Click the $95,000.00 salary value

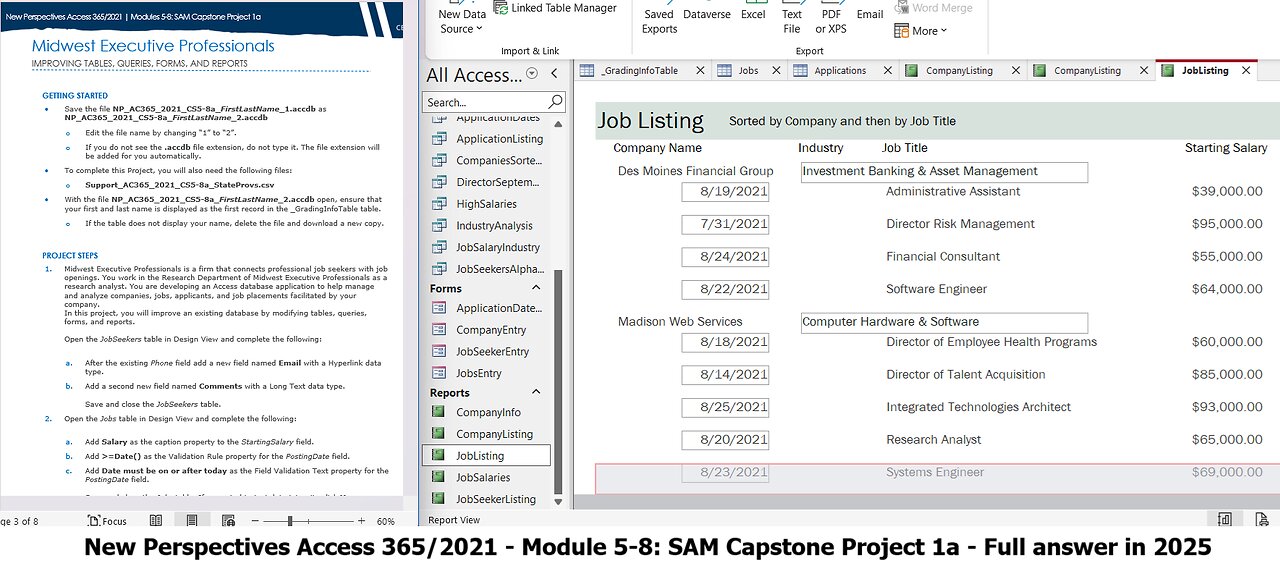pos(1227,224)
